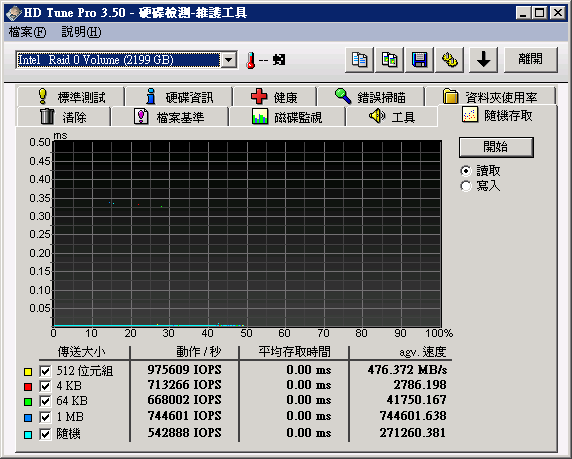This screenshot has width=572, height=459.
Task: Open the 說明(H) help menu
Action: [x=81, y=32]
